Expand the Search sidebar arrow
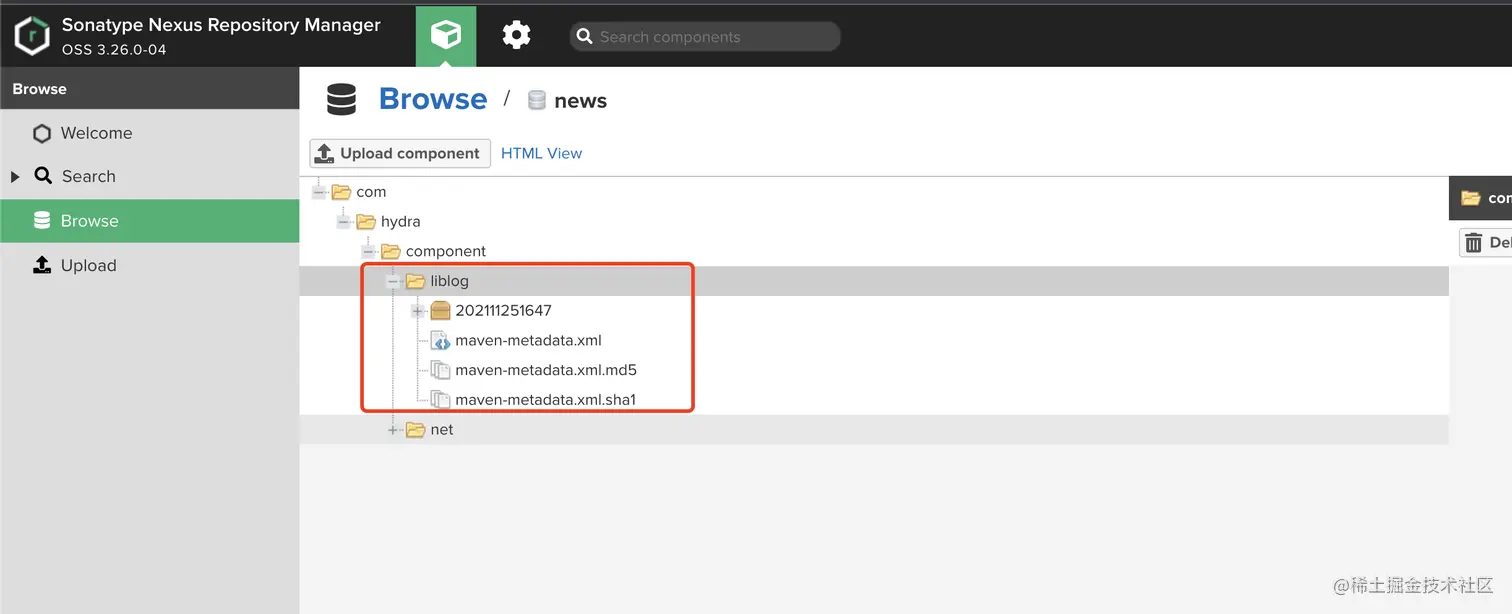The height and width of the screenshot is (614, 1512). [x=15, y=177]
